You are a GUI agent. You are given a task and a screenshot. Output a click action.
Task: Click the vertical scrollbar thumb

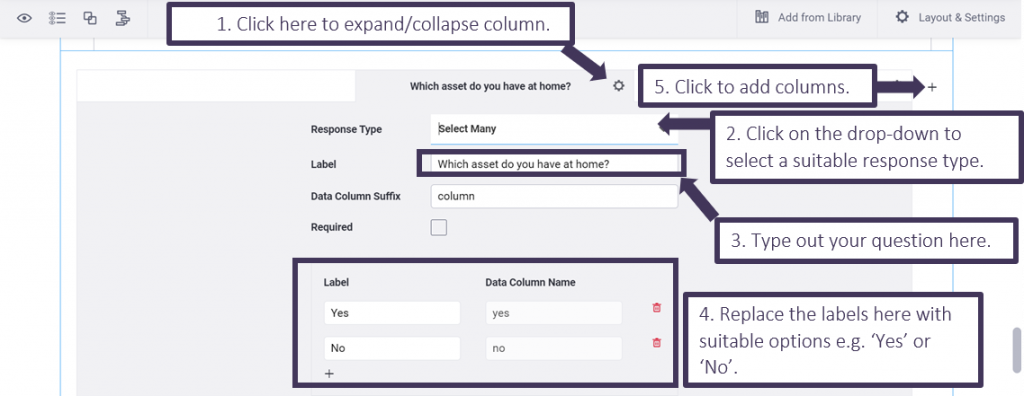[x=1016, y=350]
